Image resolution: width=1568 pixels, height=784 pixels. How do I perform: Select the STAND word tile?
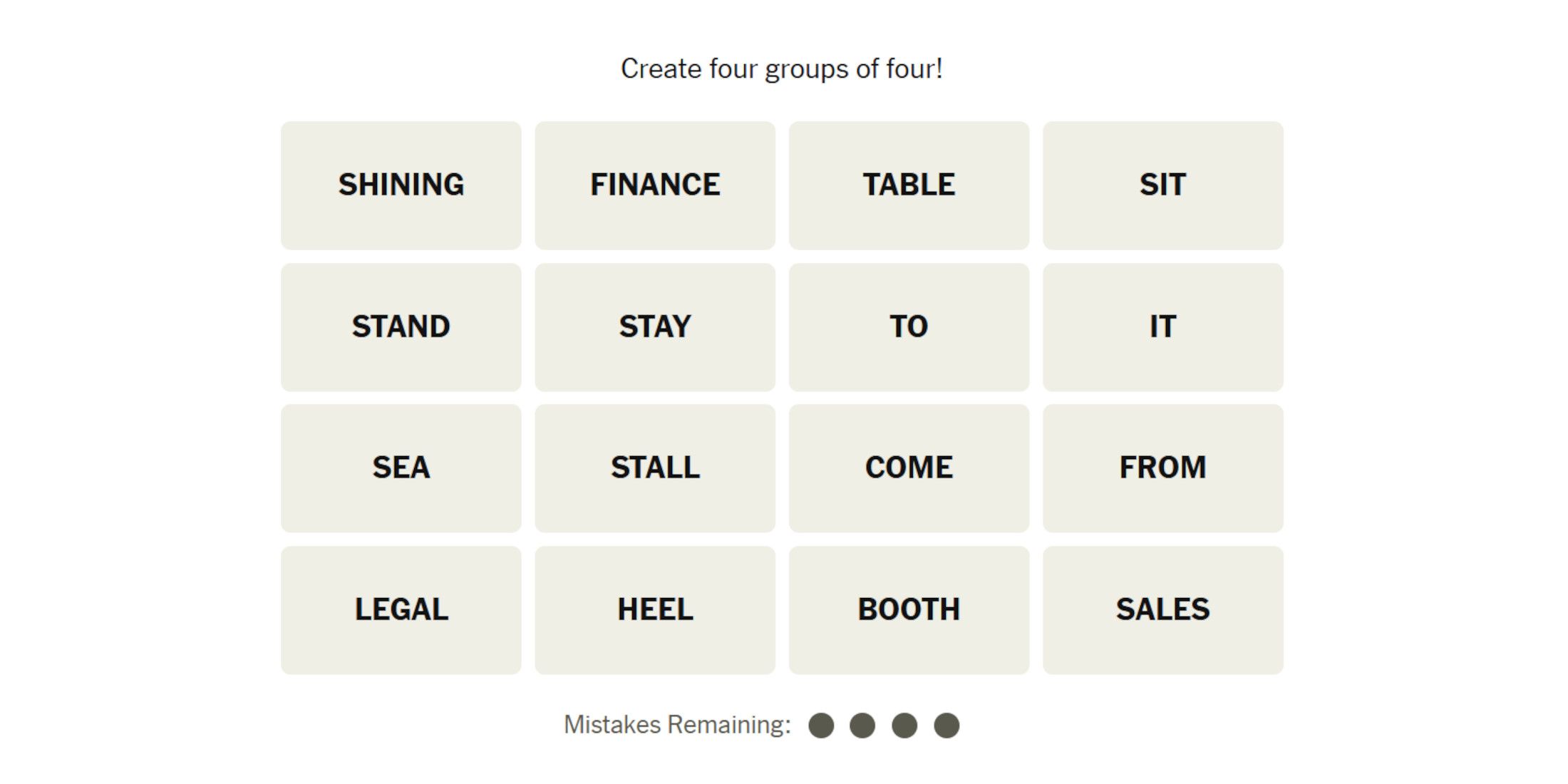[x=401, y=327]
